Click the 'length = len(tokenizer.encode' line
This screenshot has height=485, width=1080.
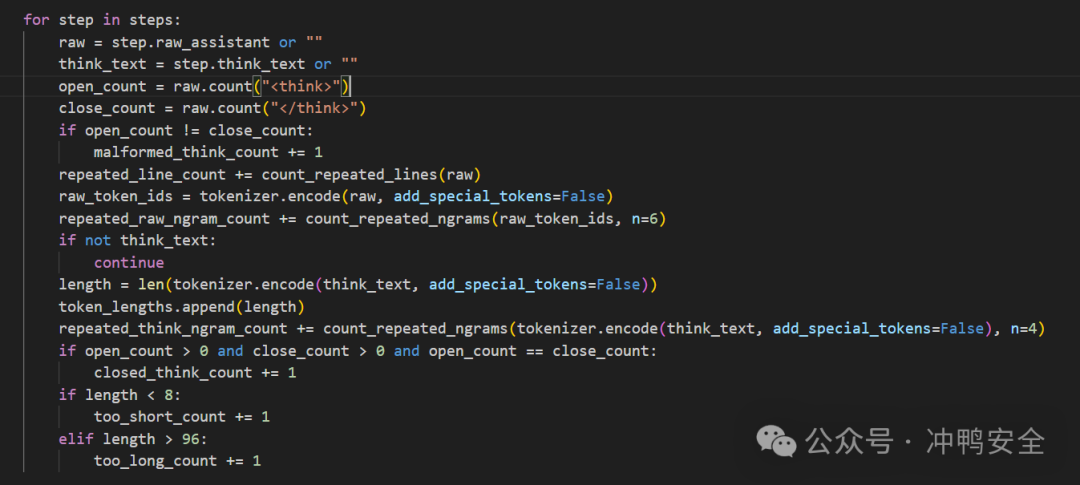358,285
